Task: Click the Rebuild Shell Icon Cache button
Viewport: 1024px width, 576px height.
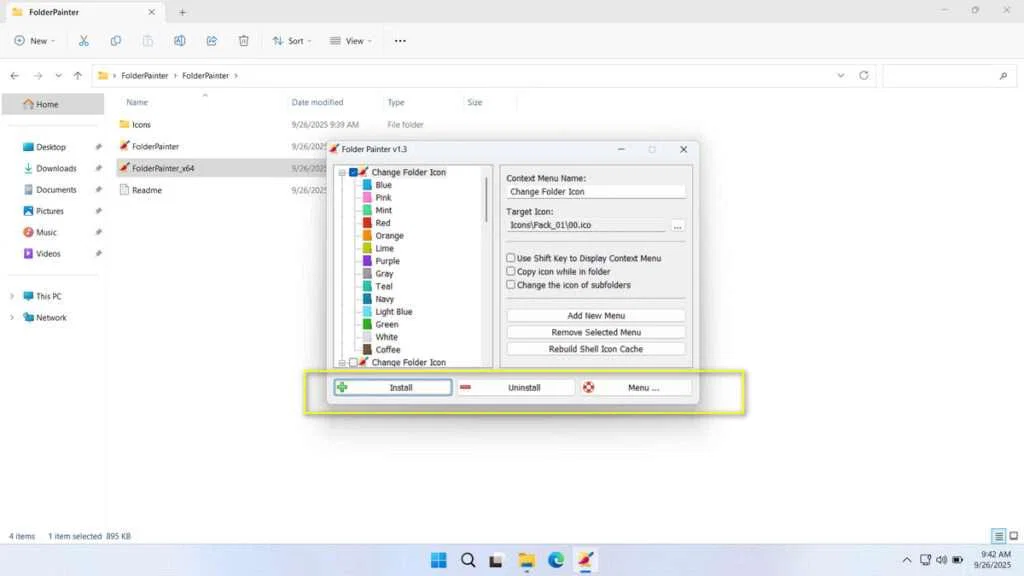Action: tap(595, 348)
